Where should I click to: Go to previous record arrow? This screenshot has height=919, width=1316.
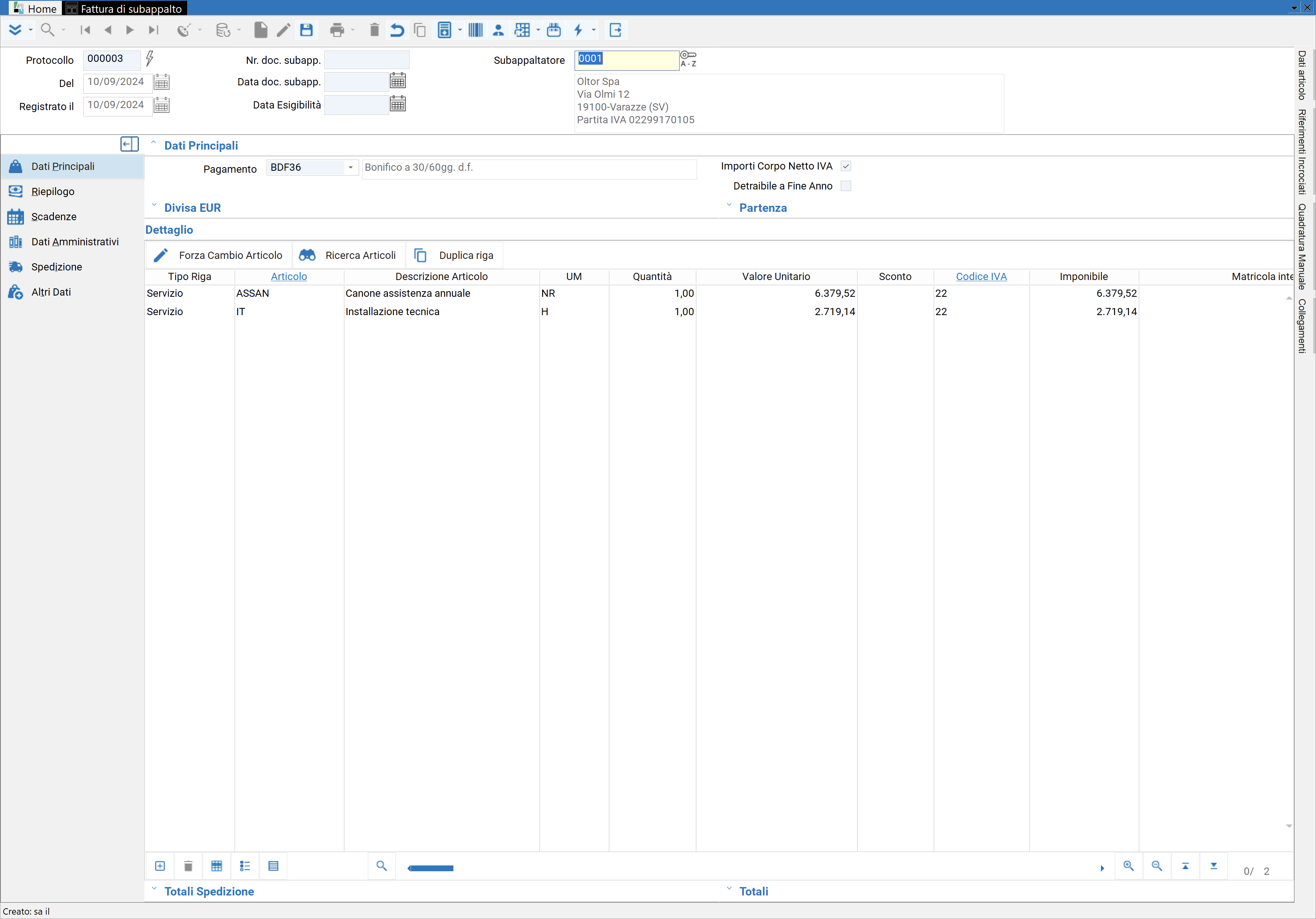point(108,30)
